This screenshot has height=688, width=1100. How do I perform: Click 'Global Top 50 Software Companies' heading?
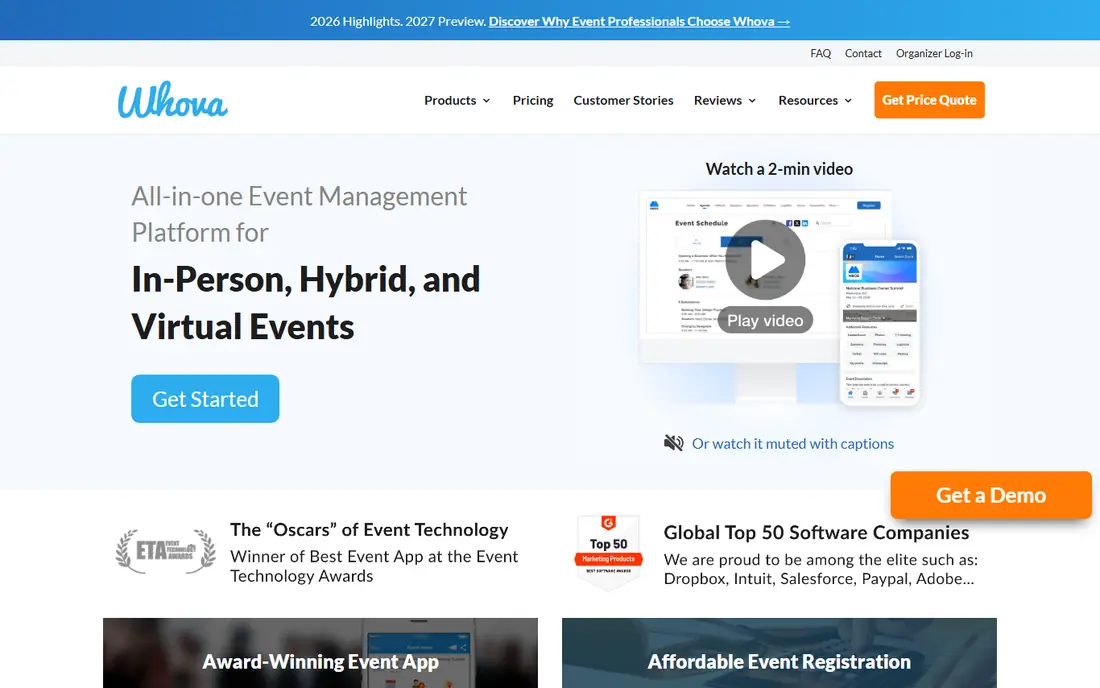[x=816, y=532]
